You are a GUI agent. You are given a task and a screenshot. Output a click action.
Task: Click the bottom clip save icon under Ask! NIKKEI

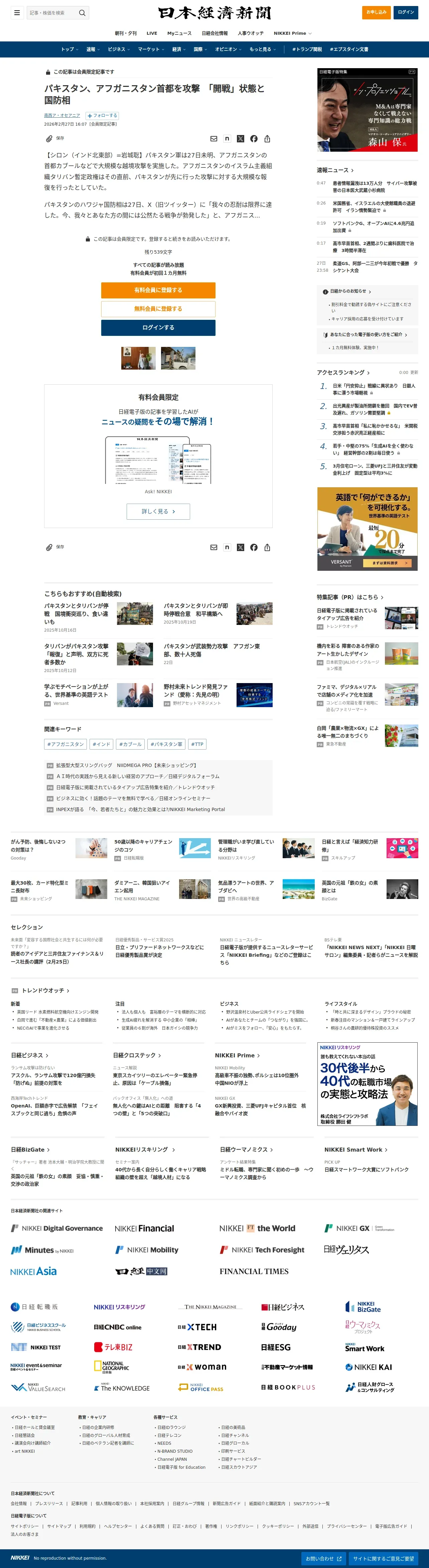[49, 547]
